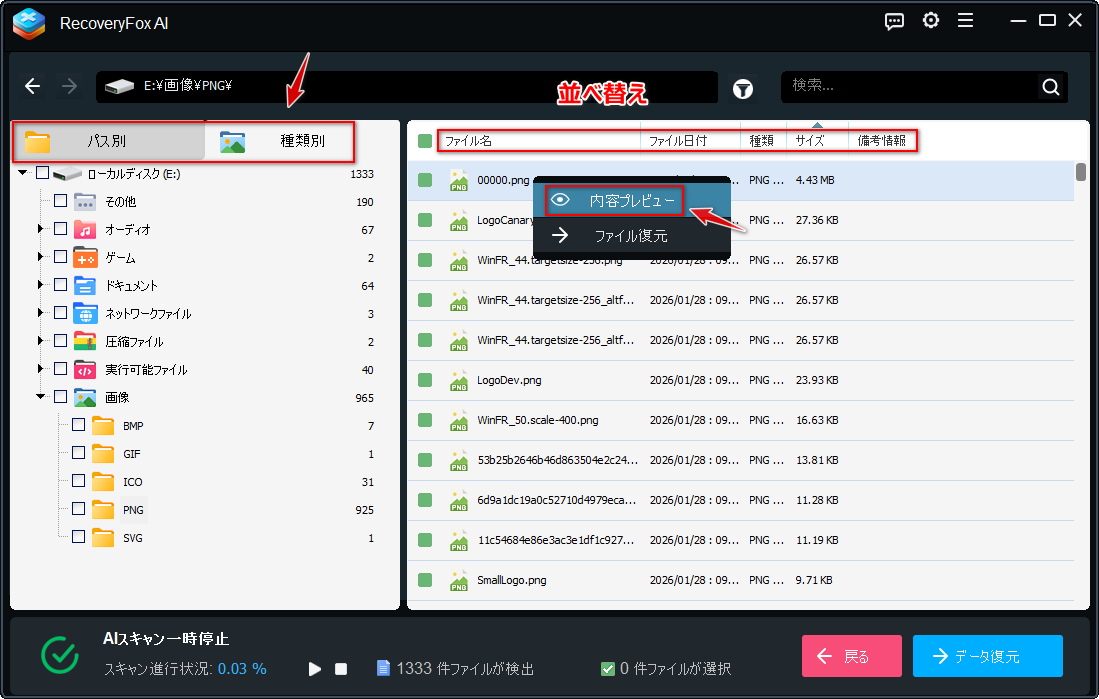Toggle the select-all checkbox in header
Viewport: 1099px width, 699px height.
coord(425,141)
